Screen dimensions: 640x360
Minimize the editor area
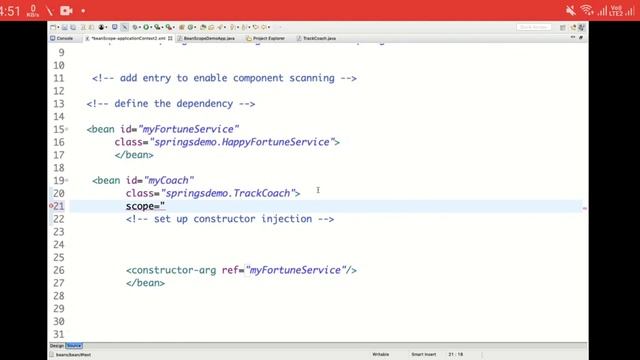pos(573,38)
